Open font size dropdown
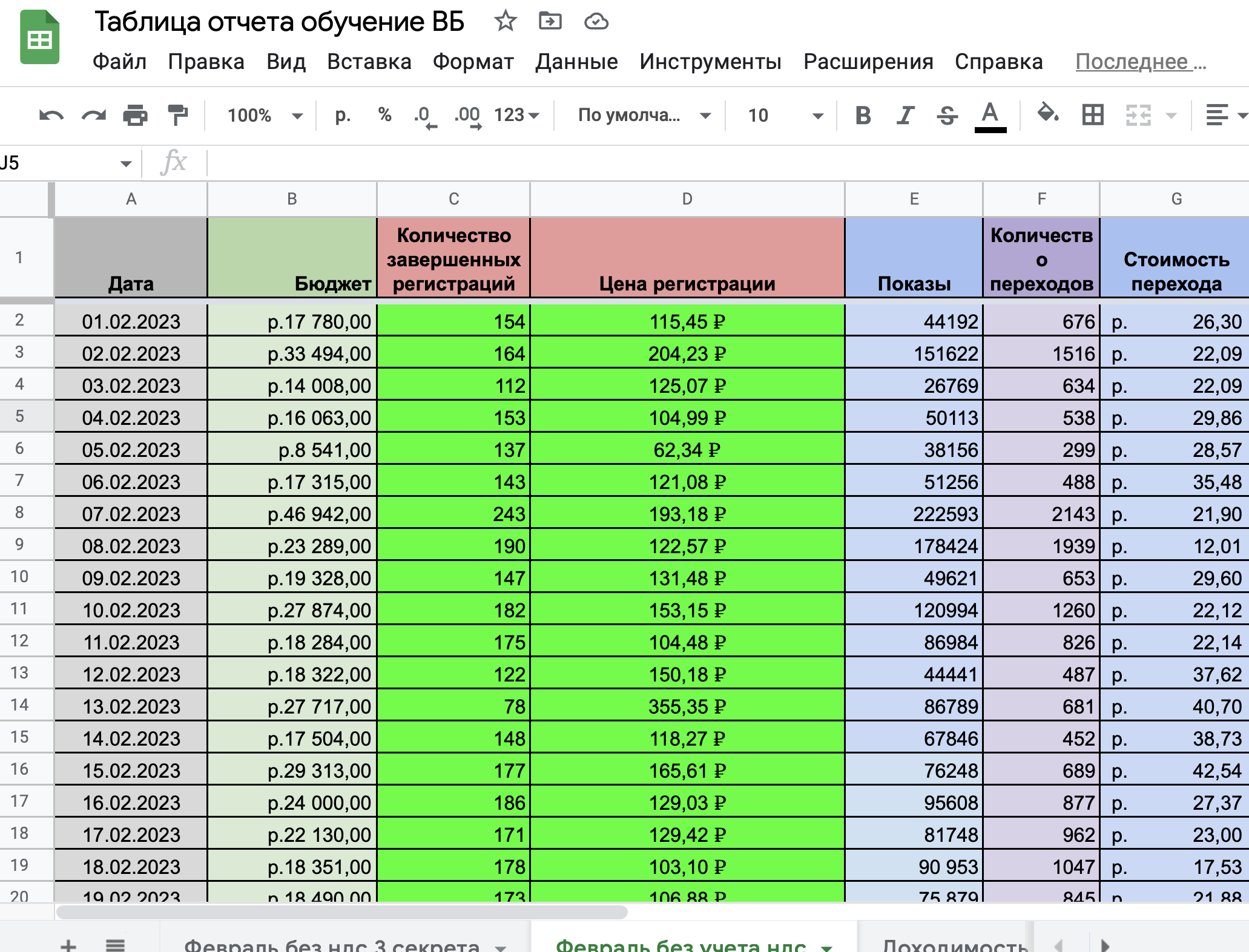Viewport: 1249px width, 952px height. [785, 115]
